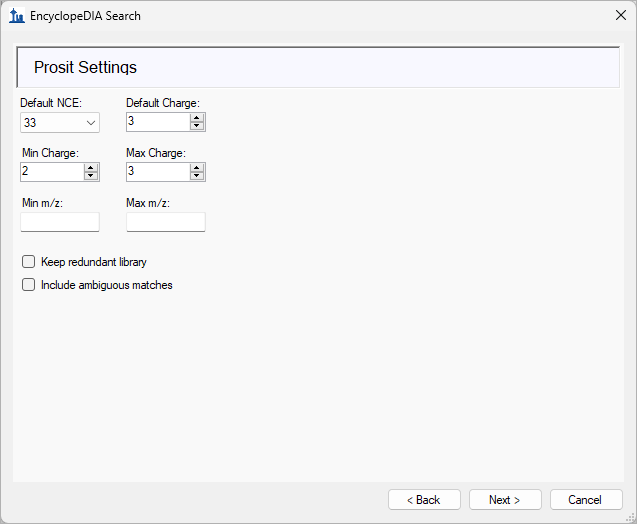
Task: Click the EncyclopeDIA app icon in title bar
Action: pyautogui.click(x=16, y=16)
